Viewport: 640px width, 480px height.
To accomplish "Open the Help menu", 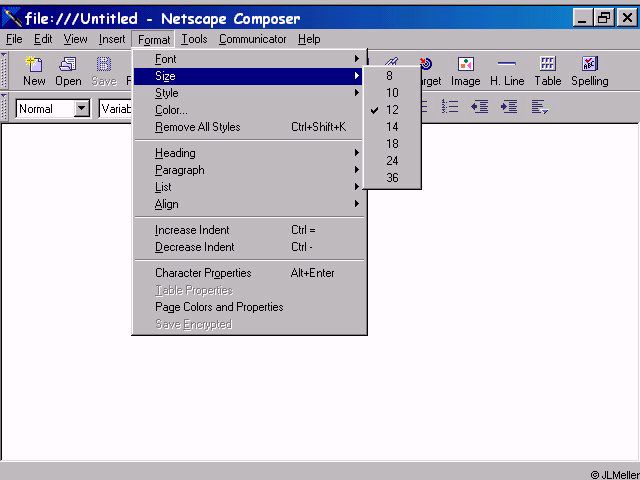I will (x=309, y=39).
